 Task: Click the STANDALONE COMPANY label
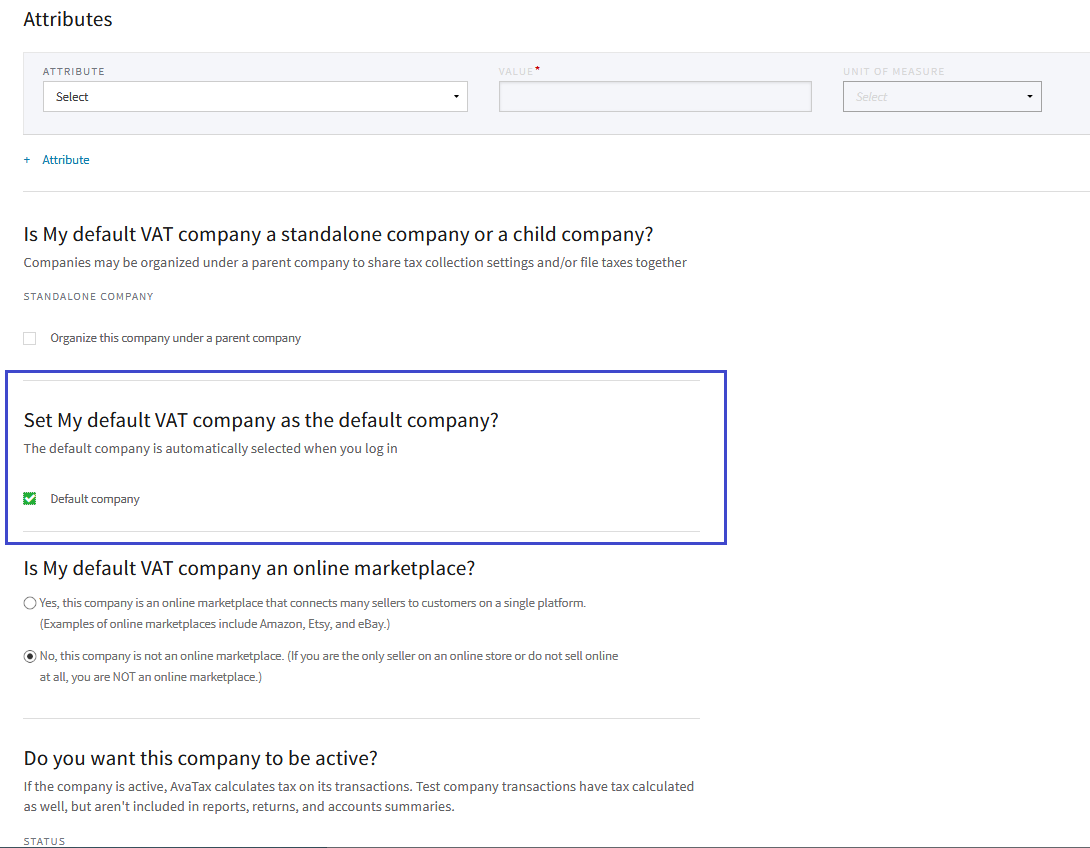coord(88,297)
